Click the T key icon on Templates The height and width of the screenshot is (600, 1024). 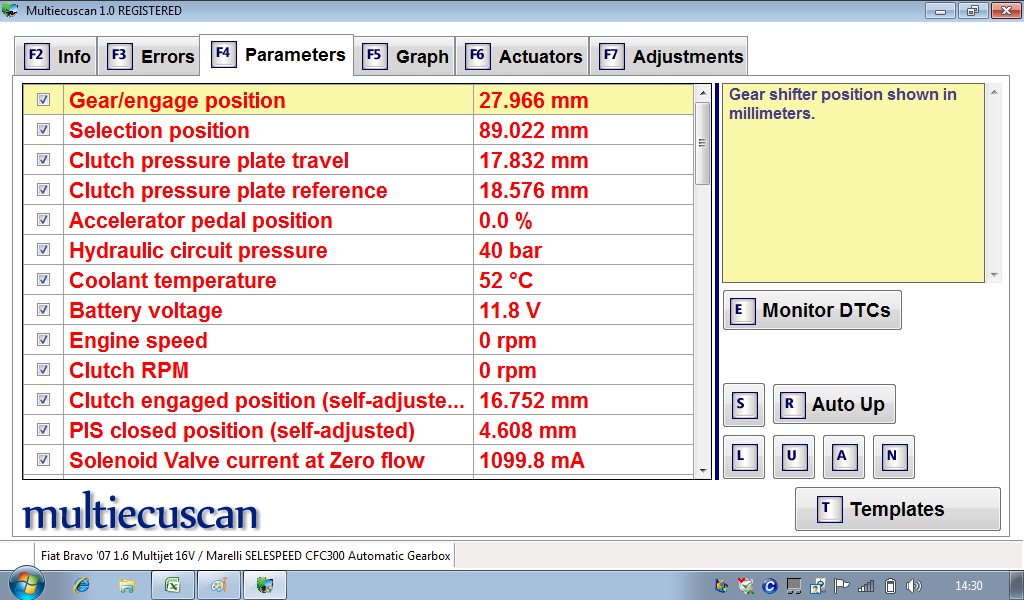point(828,509)
